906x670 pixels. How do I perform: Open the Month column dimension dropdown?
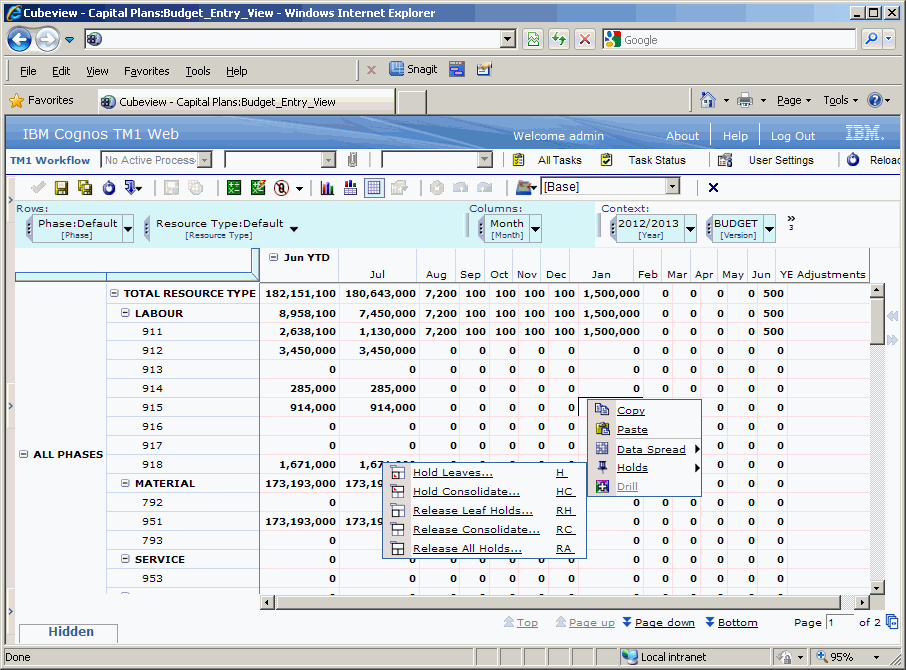click(x=536, y=229)
